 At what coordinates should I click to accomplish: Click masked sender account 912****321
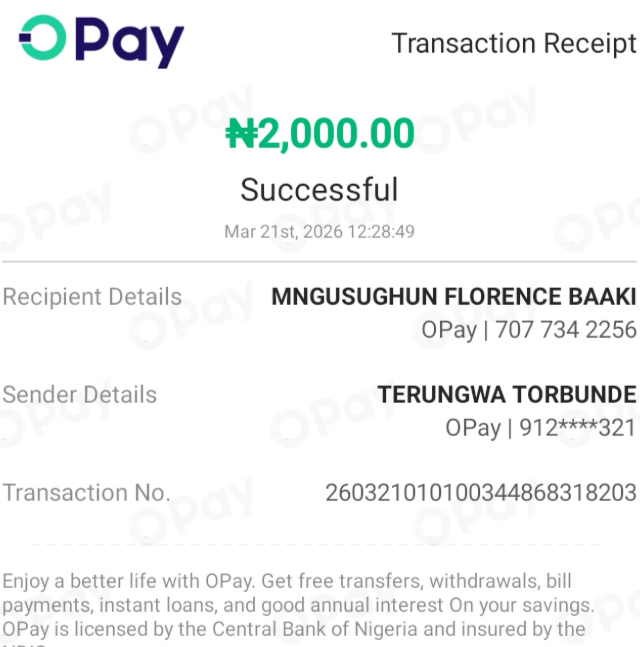pos(578,427)
